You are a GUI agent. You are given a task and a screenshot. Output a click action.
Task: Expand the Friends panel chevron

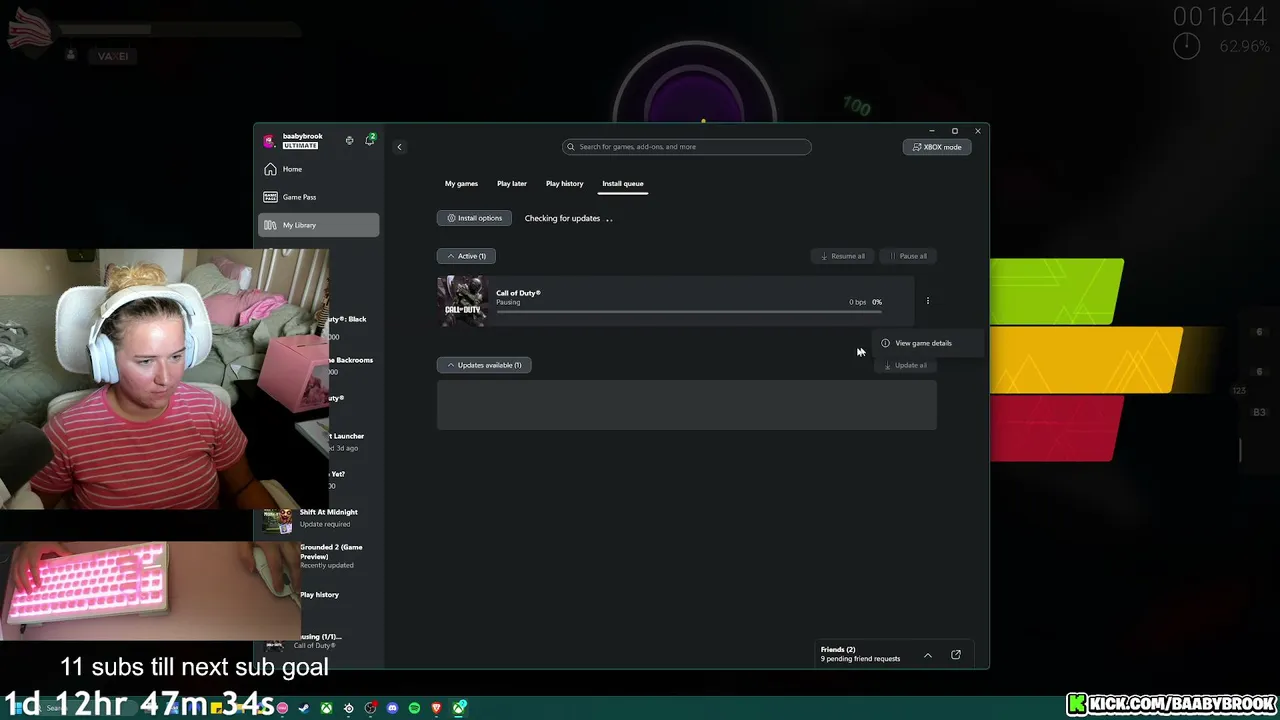tap(928, 655)
